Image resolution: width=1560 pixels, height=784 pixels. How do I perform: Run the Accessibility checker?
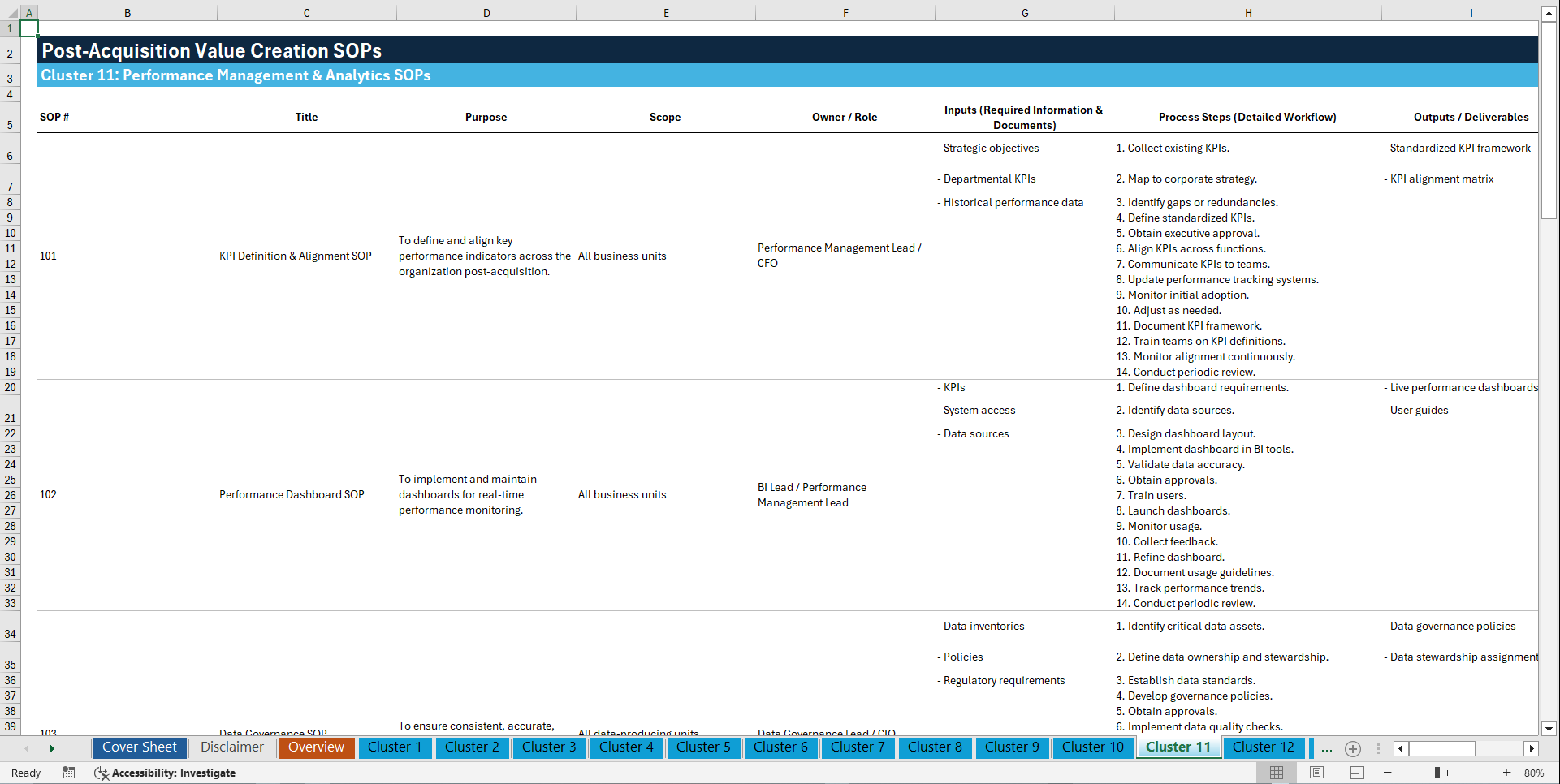point(165,773)
